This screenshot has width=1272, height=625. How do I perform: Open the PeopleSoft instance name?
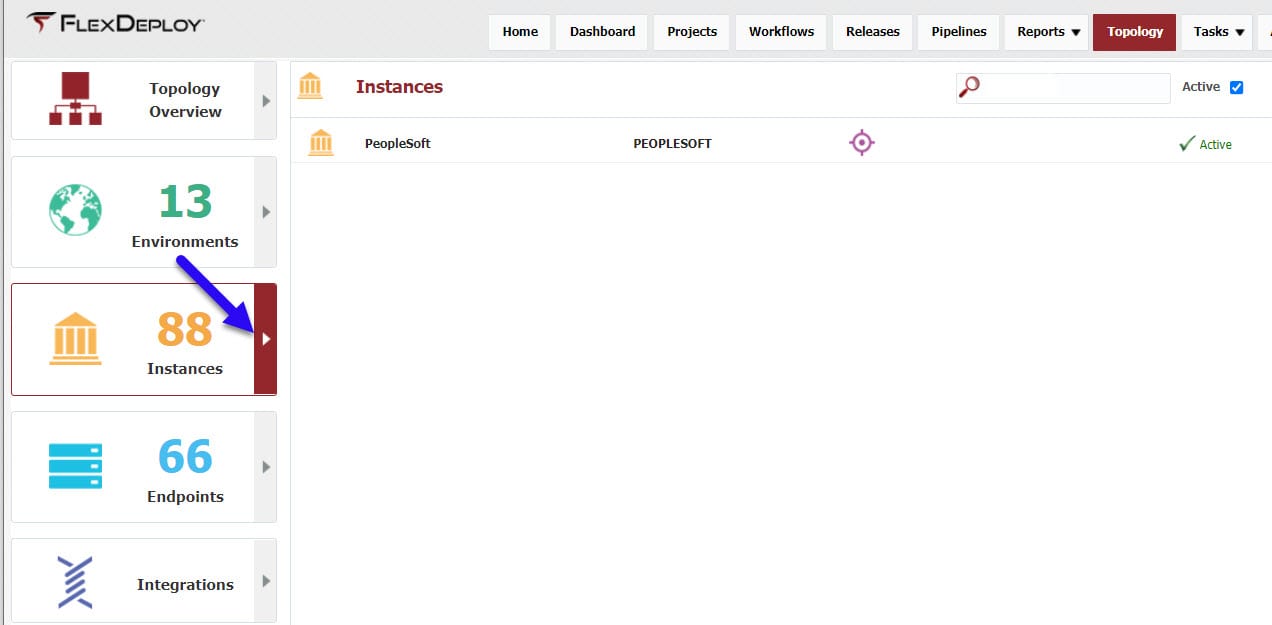pyautogui.click(x=397, y=143)
